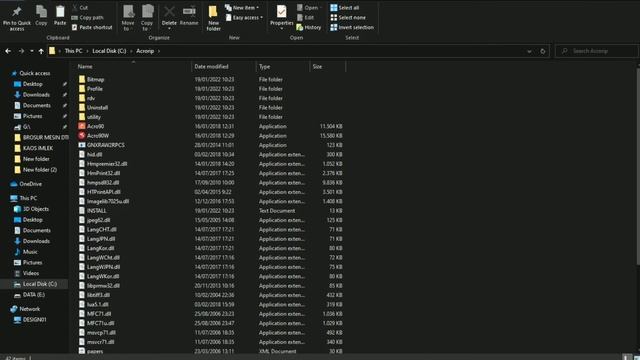640x360 pixels.
Task: Sort by the Size column header
Action: (x=327, y=67)
